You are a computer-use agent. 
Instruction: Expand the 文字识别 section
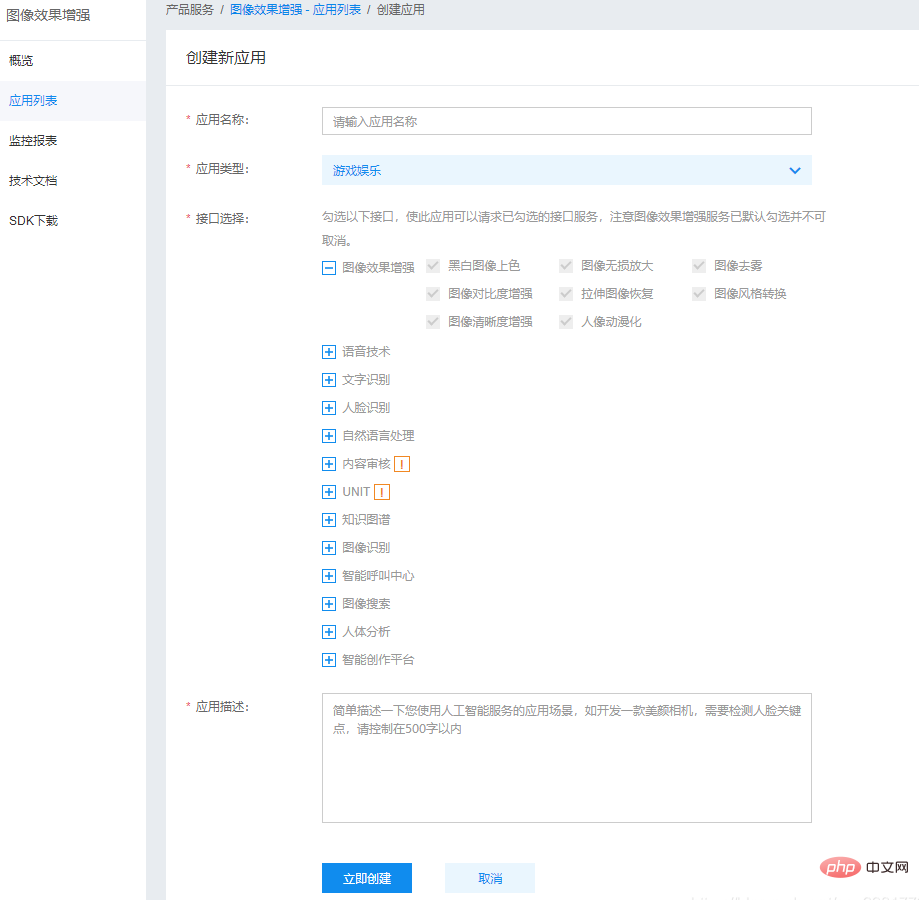click(329, 379)
